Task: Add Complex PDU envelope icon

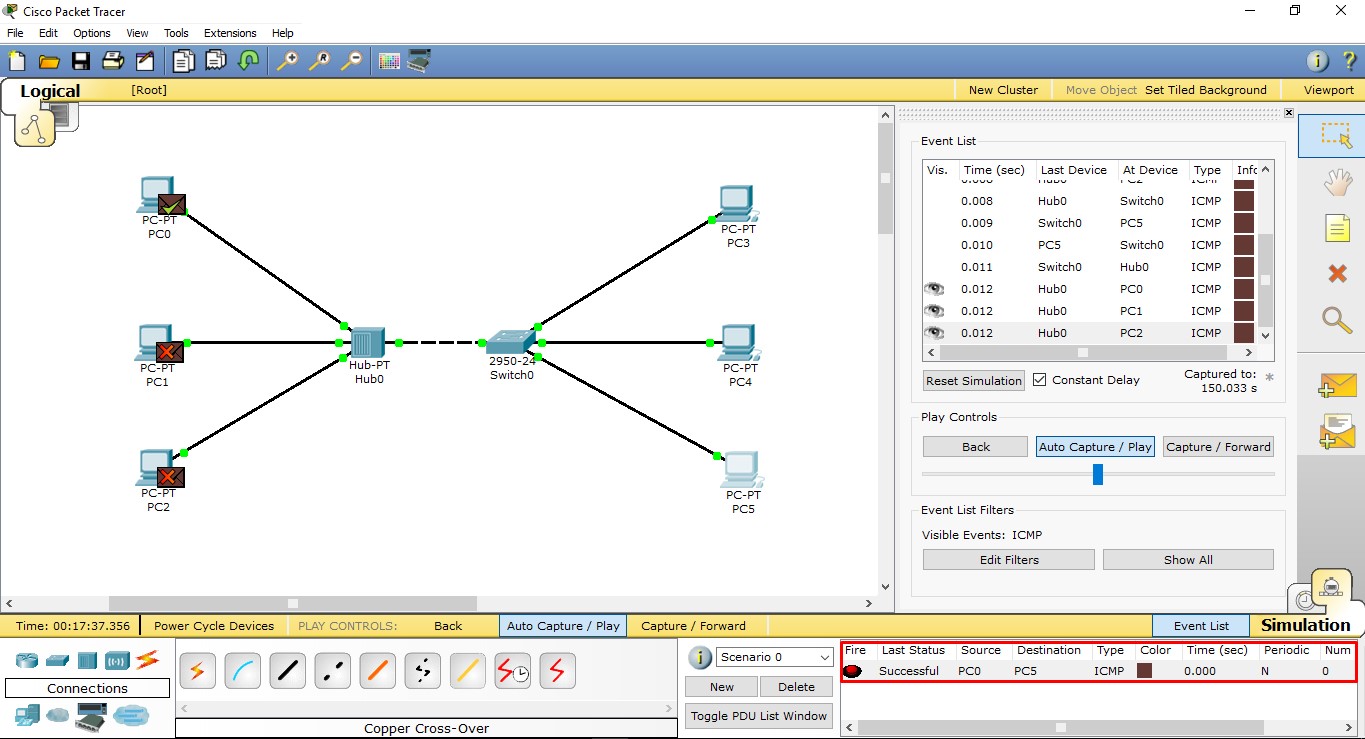Action: [x=1337, y=432]
